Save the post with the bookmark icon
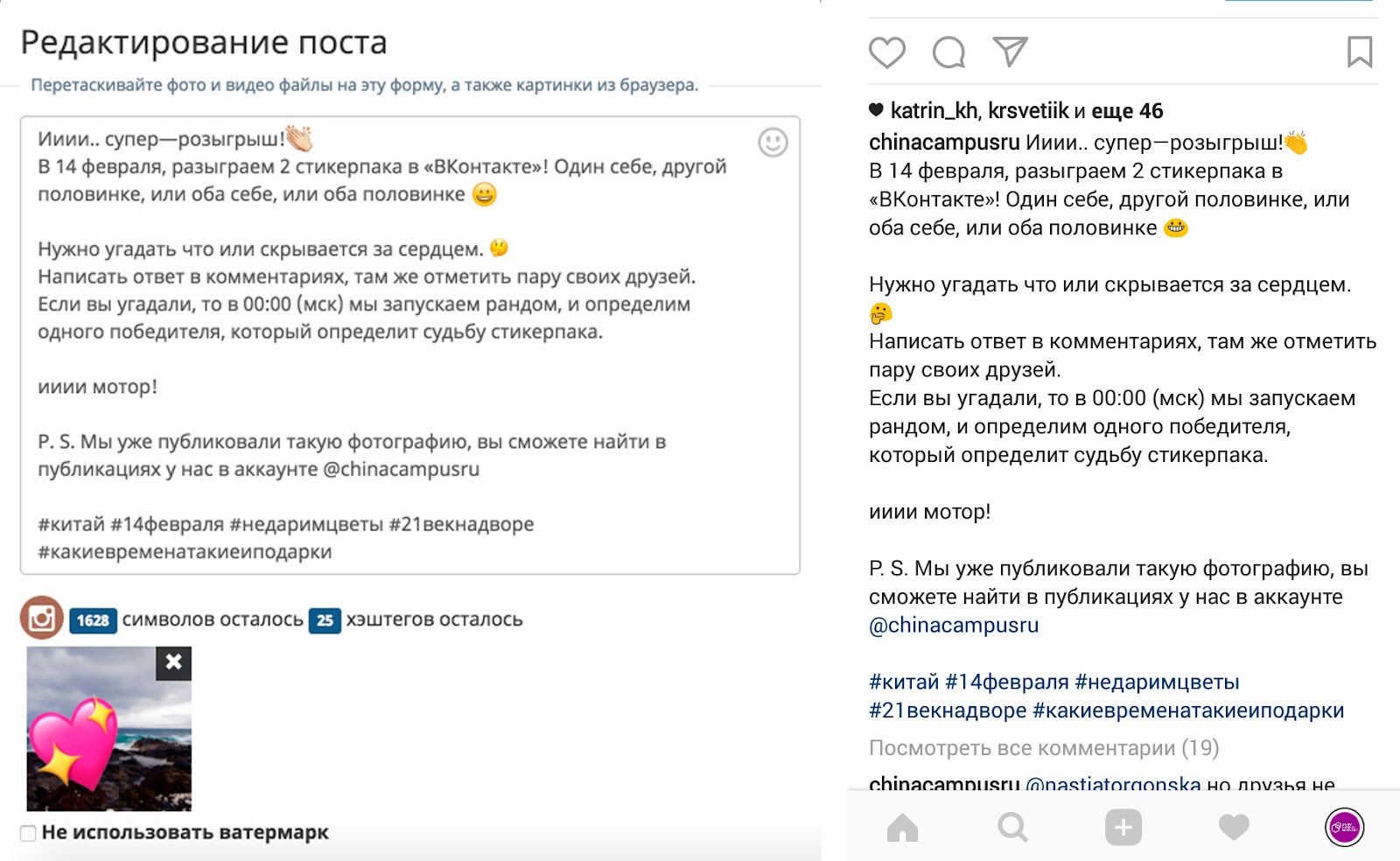Viewport: 1400px width, 861px height. [x=1359, y=52]
